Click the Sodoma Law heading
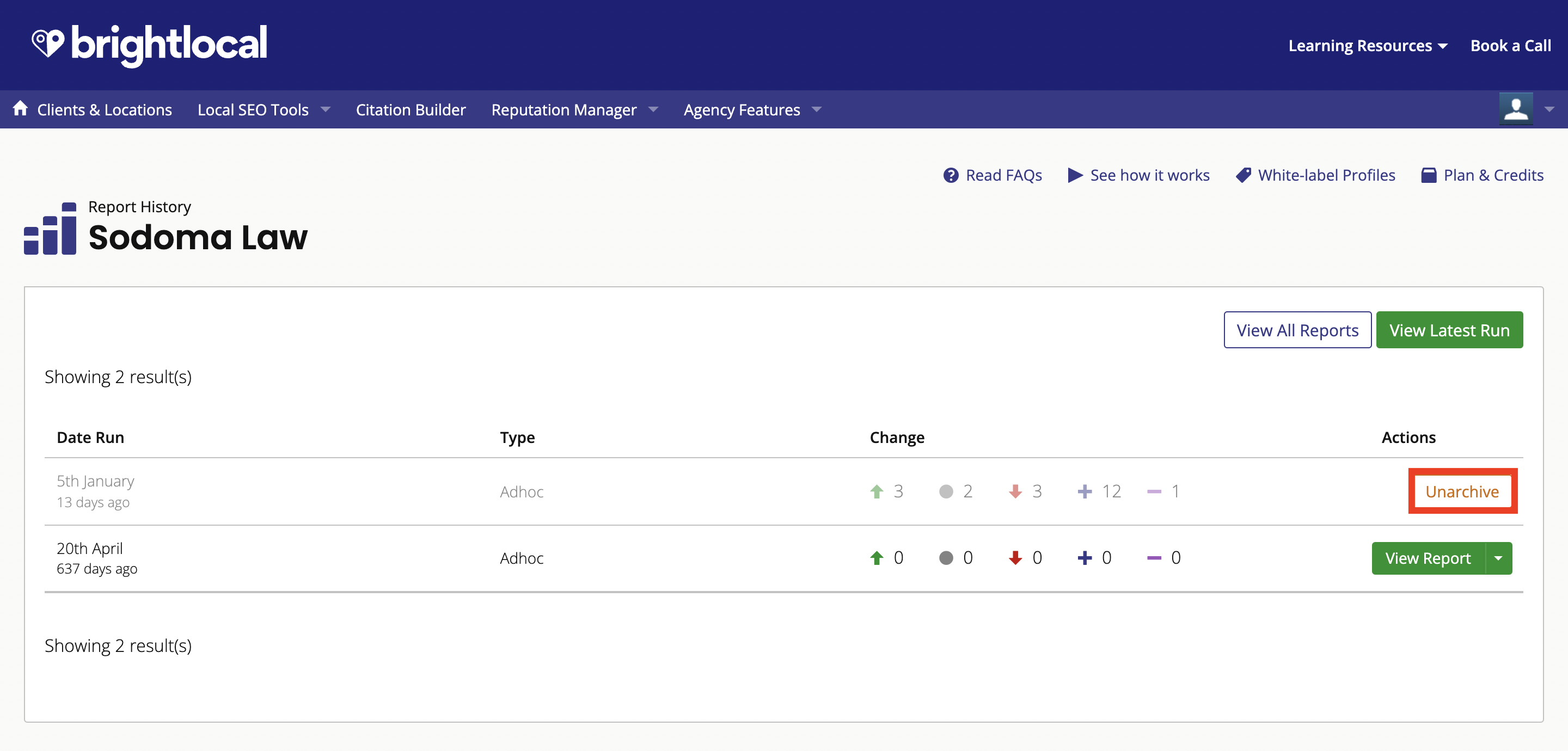This screenshot has height=751, width=1568. point(198,237)
